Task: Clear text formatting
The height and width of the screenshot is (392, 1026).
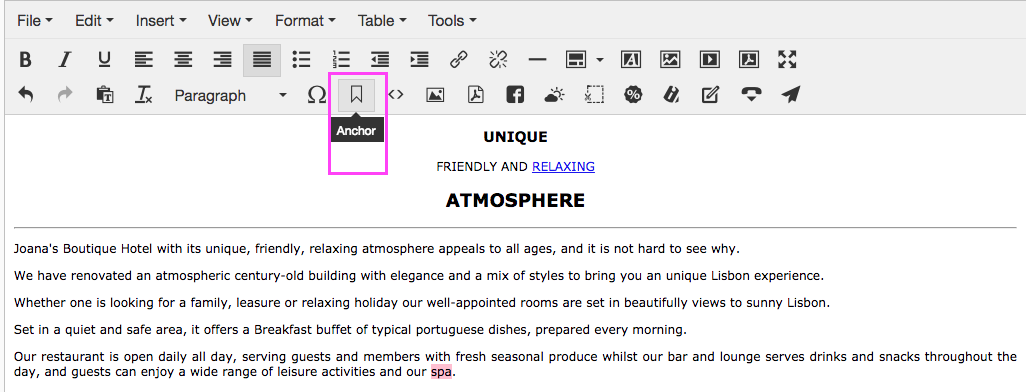Action: [143, 96]
